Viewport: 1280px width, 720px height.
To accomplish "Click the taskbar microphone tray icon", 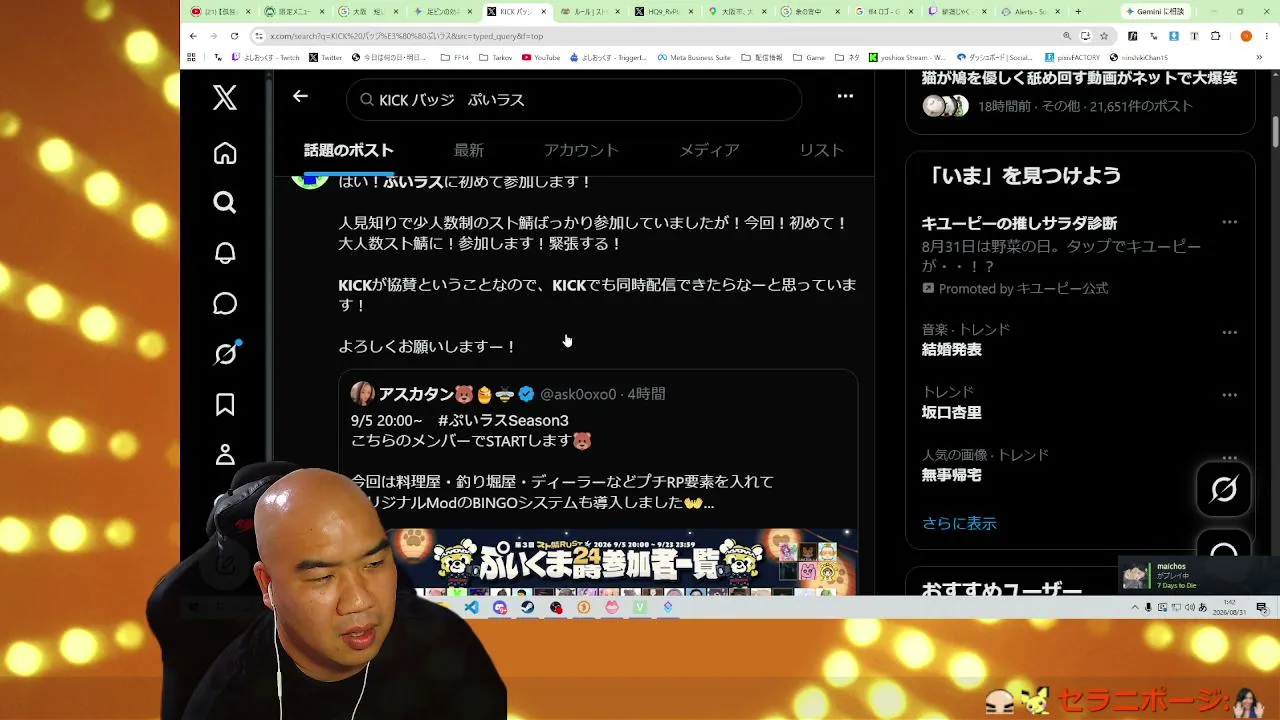I will point(1148,607).
